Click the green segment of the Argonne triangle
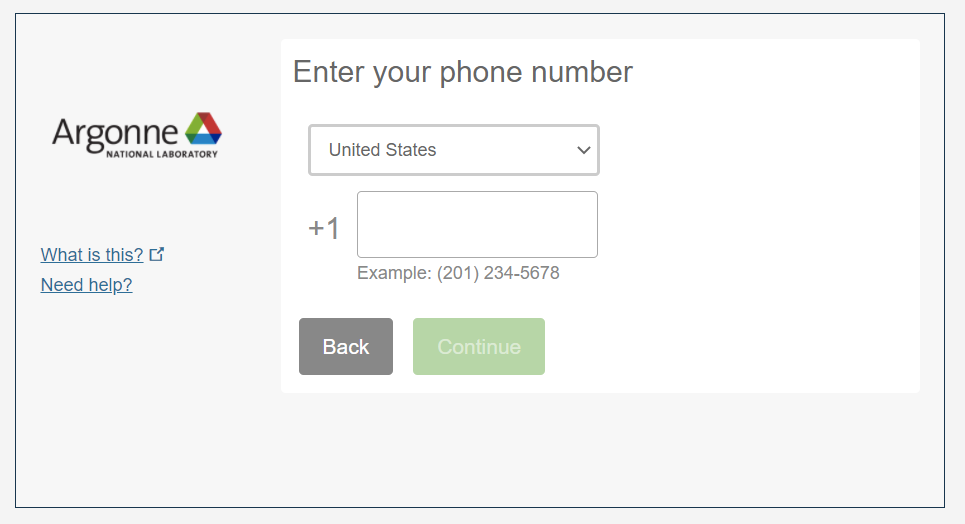 (x=193, y=126)
